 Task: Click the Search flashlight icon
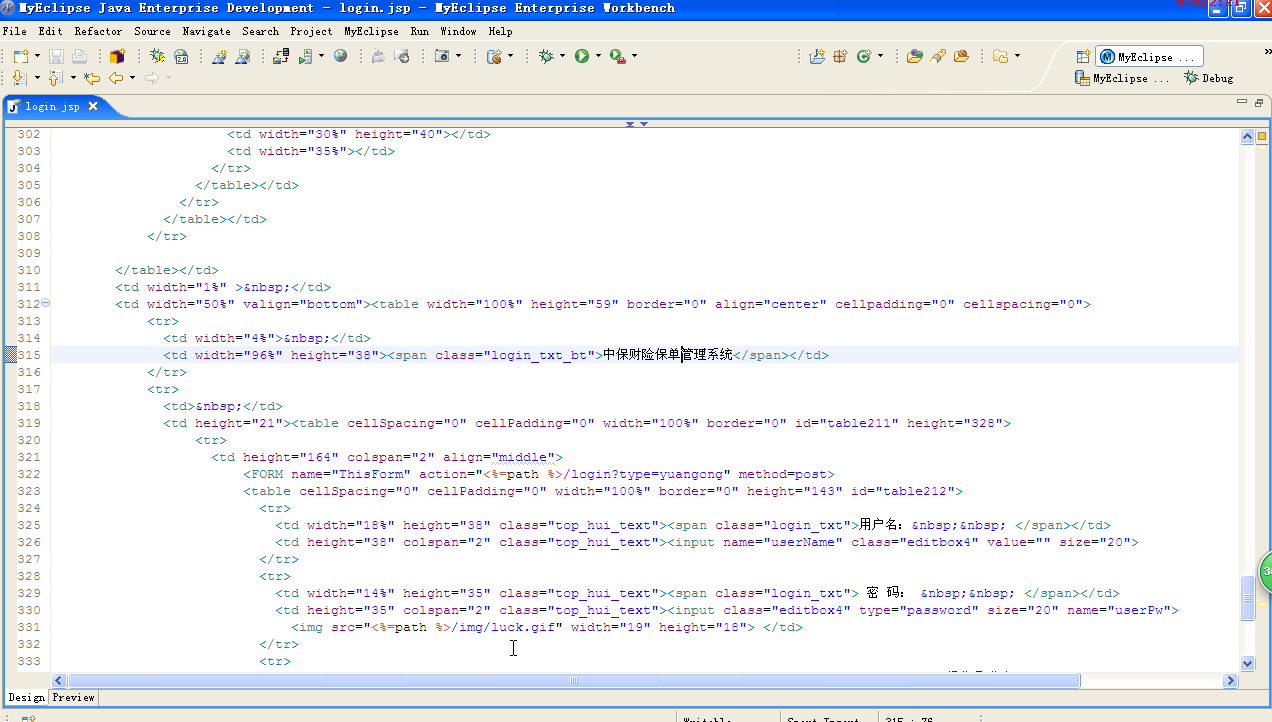(x=938, y=56)
